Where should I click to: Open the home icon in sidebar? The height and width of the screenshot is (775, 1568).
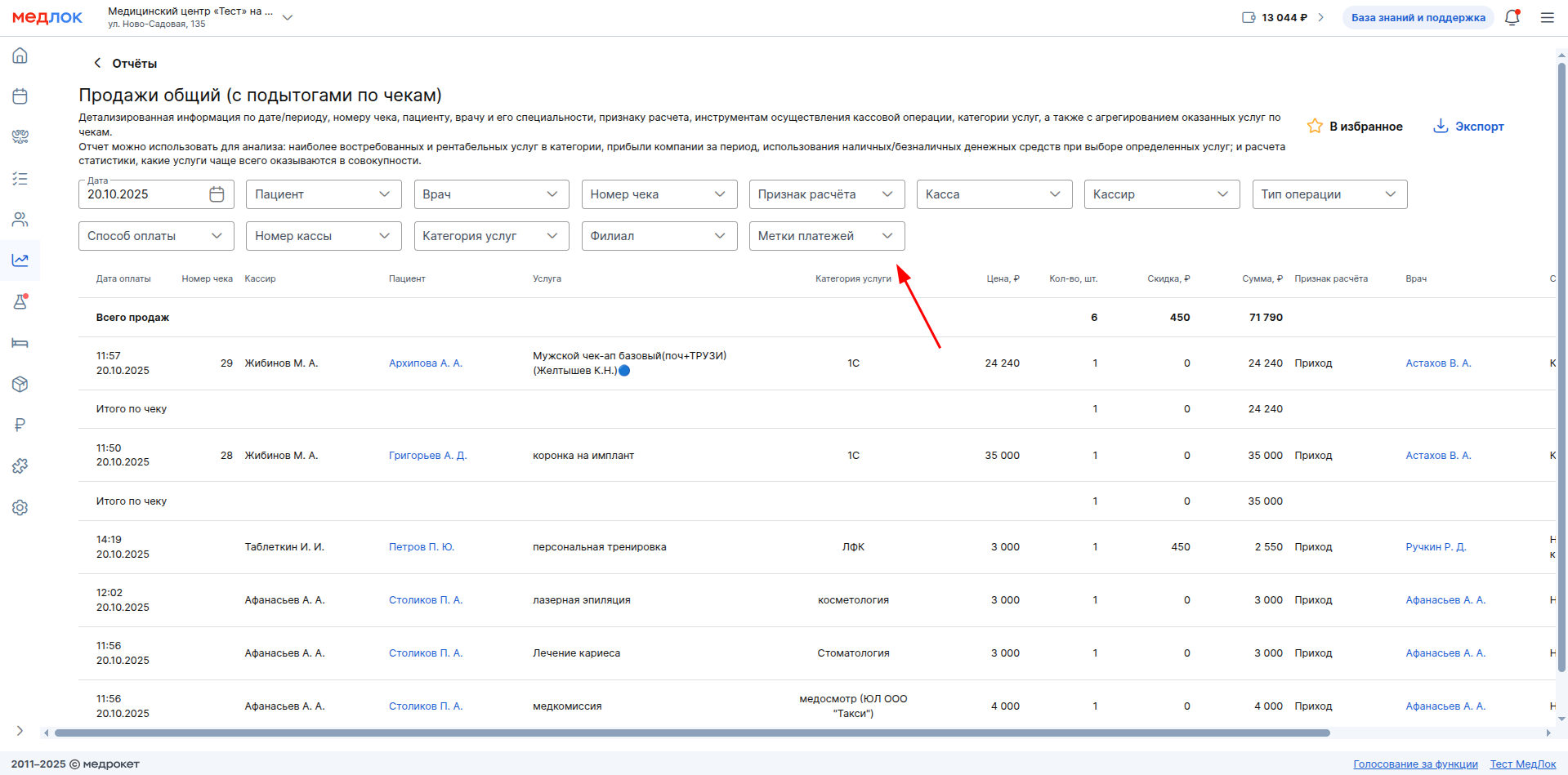click(20, 56)
